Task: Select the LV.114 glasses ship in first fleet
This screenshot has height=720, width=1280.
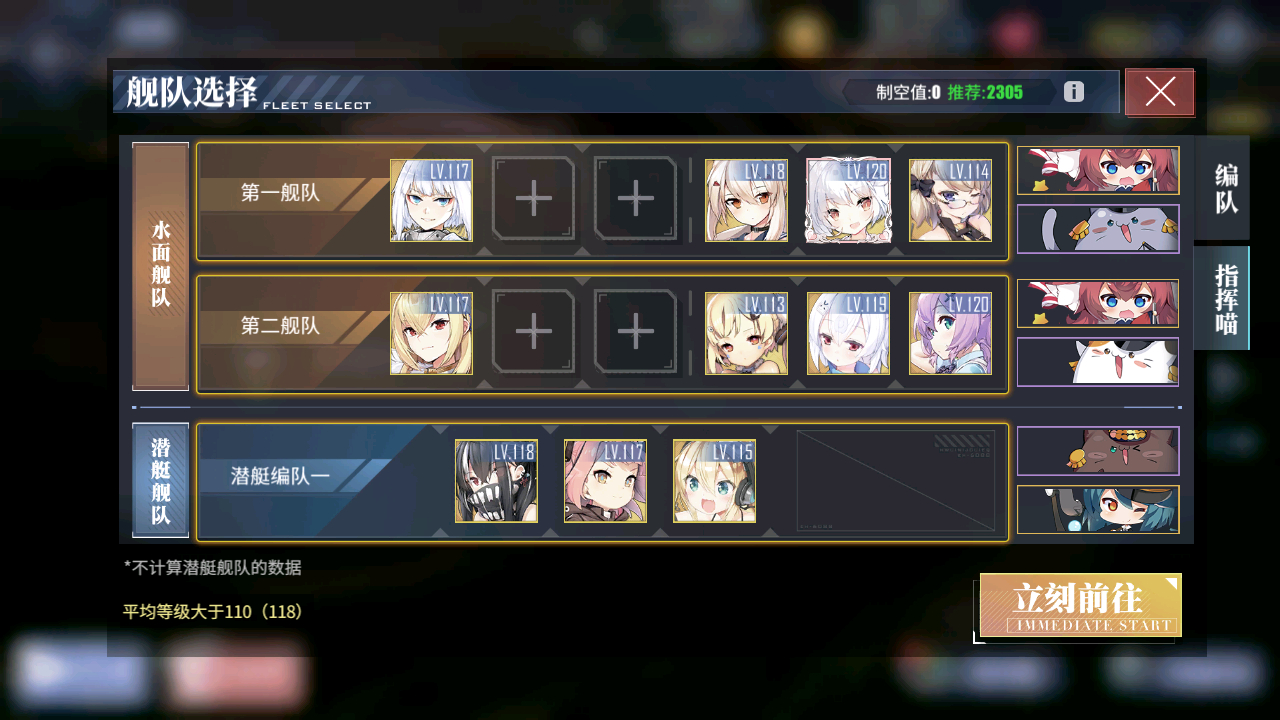Action: 950,200
